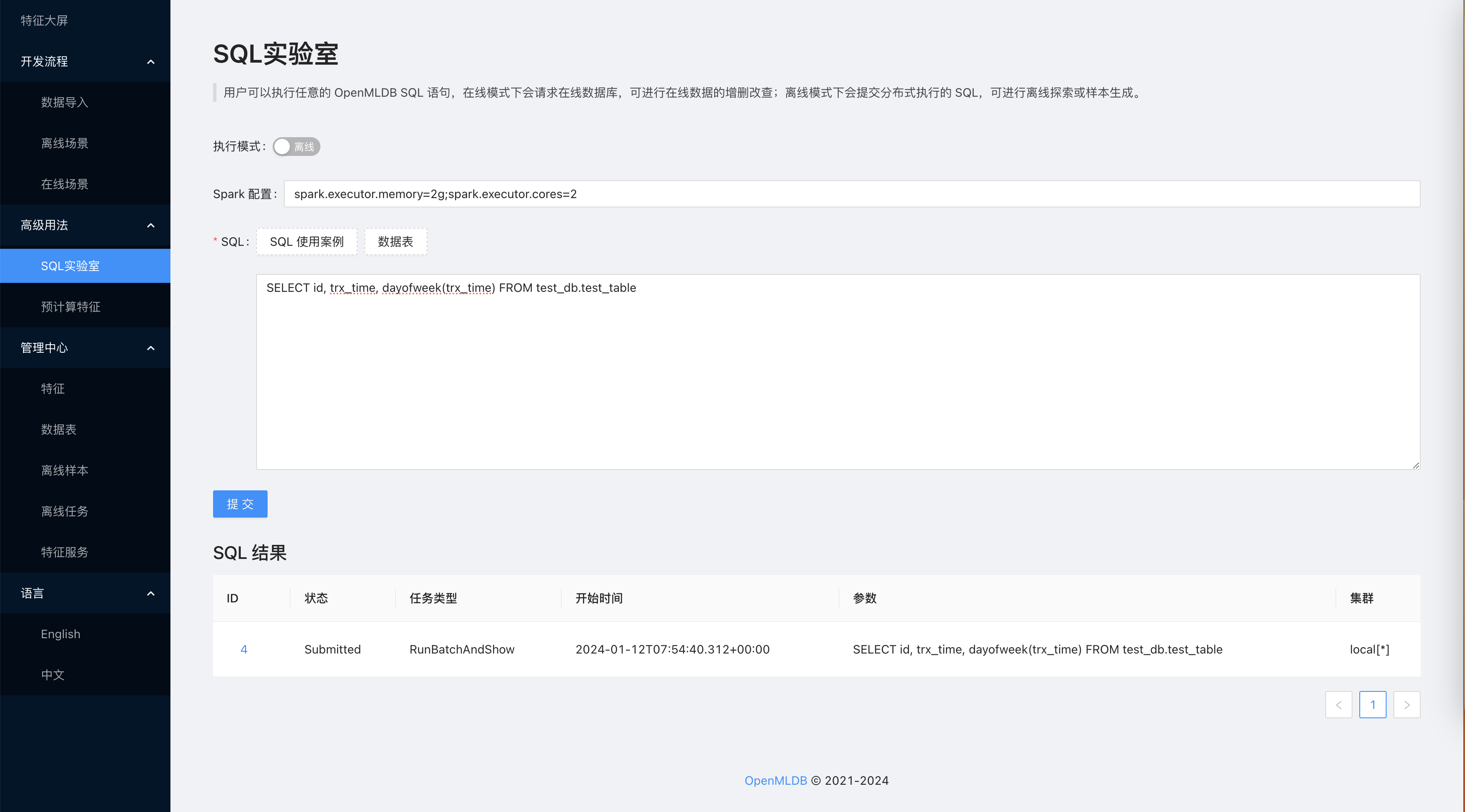The width and height of the screenshot is (1465, 812).
Task: Click the 2024-01-12T07:54:40.312+00:00 start time cell
Action: pyautogui.click(x=673, y=649)
